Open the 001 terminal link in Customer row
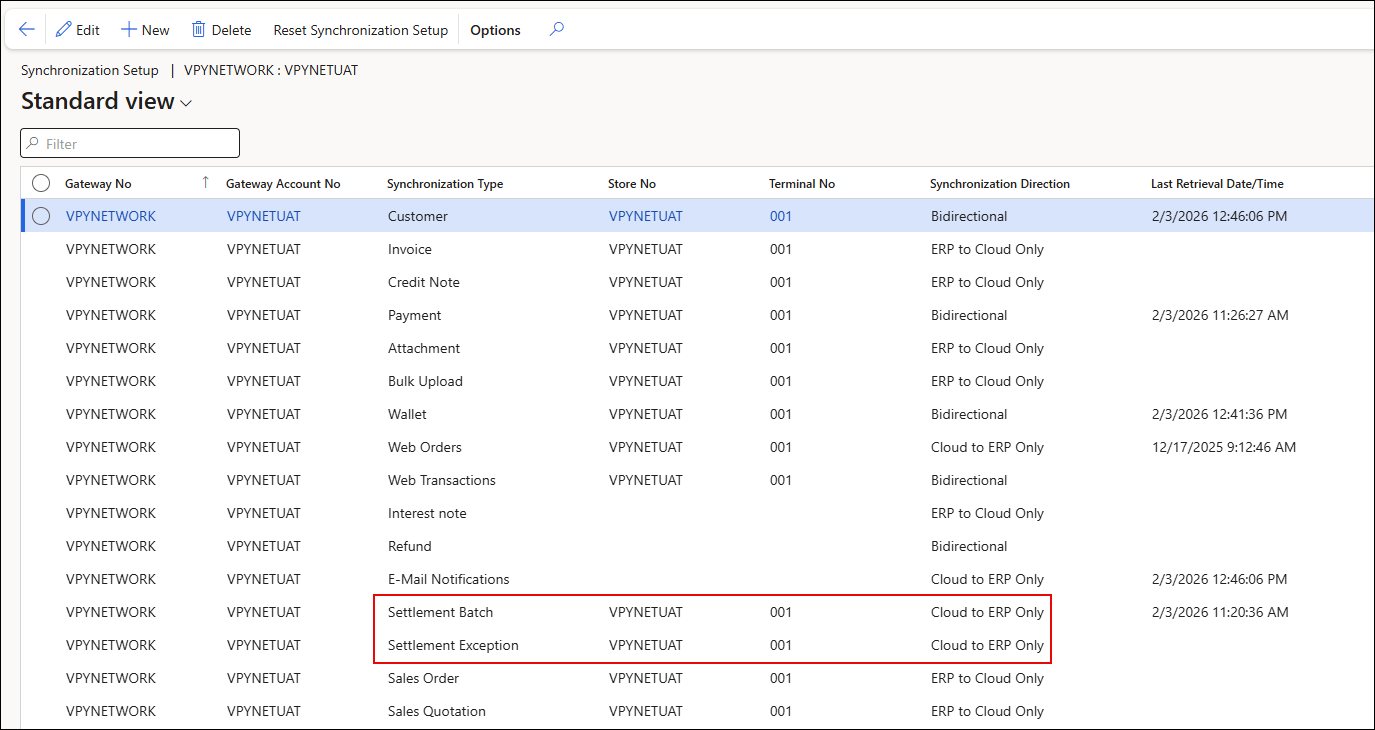 781,216
